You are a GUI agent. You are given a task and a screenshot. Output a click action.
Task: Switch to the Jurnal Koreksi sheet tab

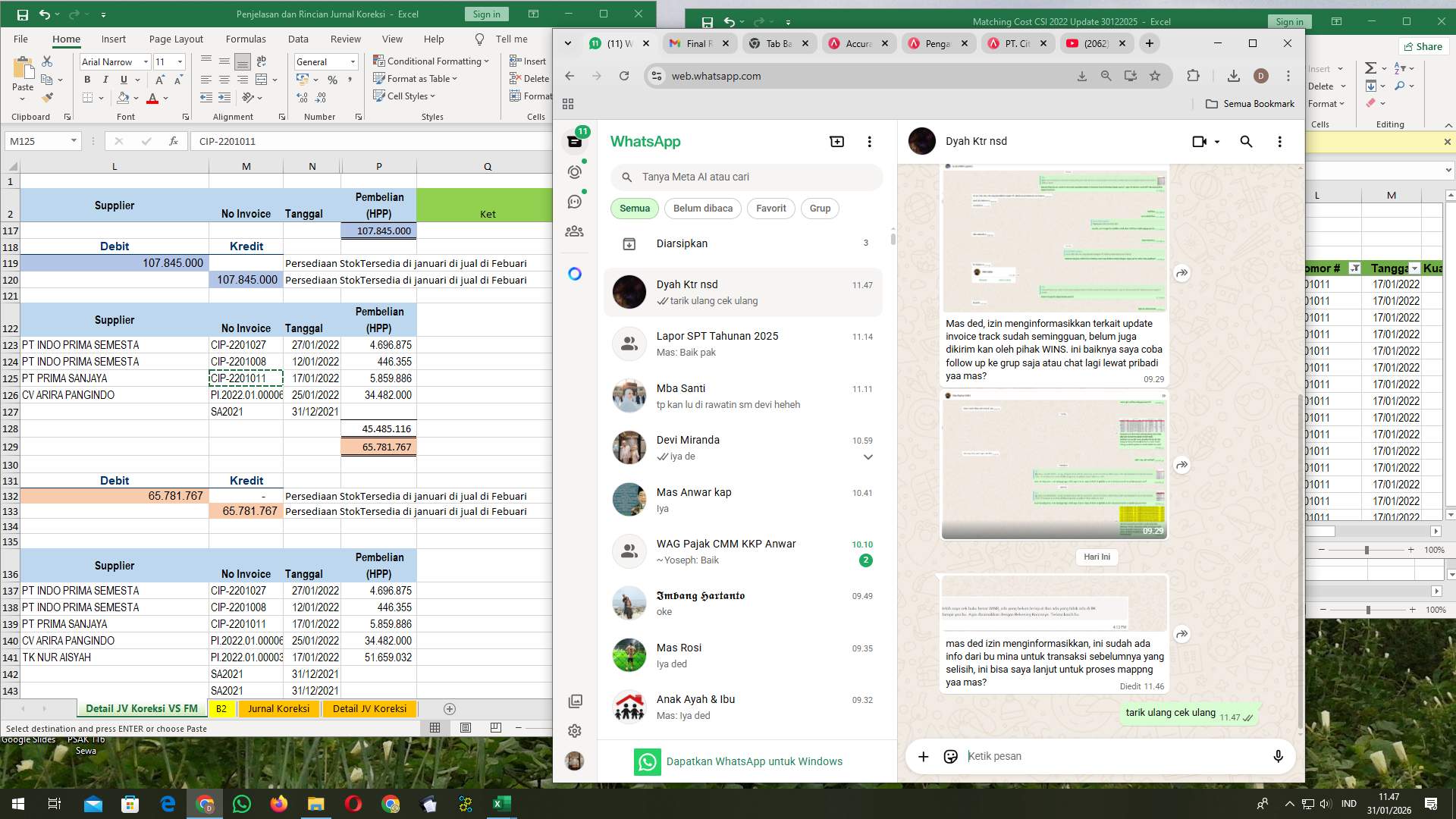coord(278,708)
